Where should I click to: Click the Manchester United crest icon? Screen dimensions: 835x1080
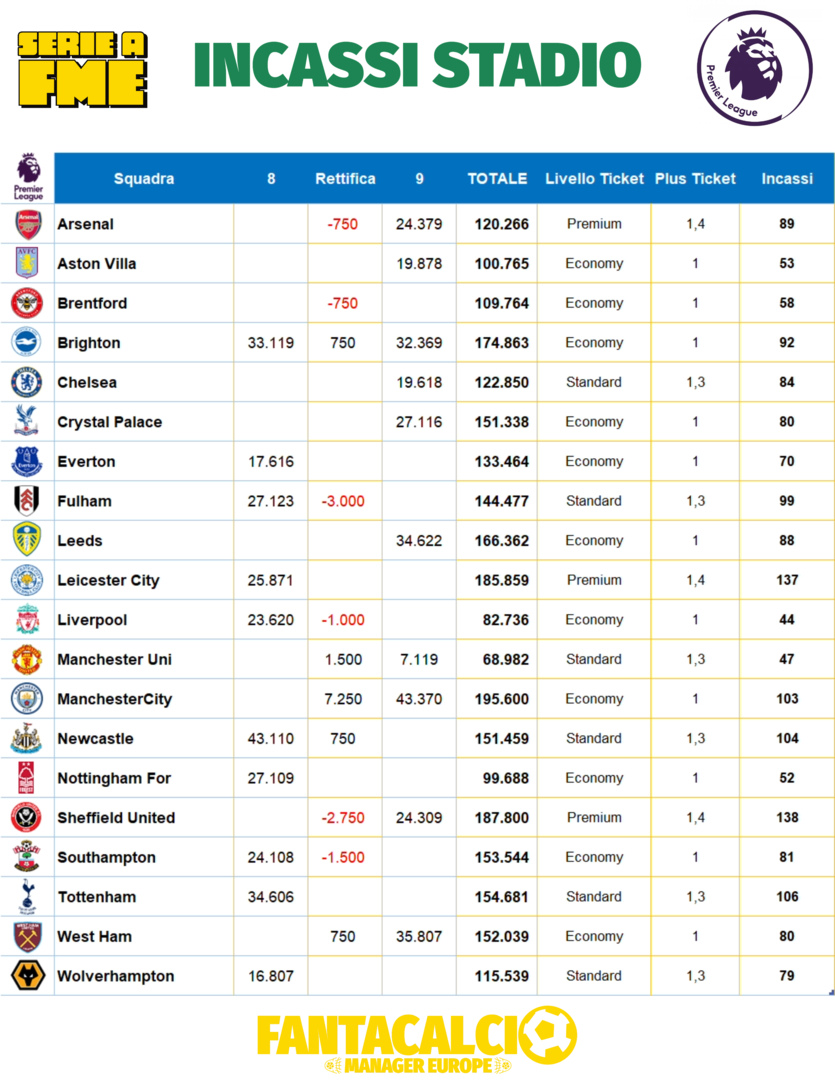pos(27,659)
